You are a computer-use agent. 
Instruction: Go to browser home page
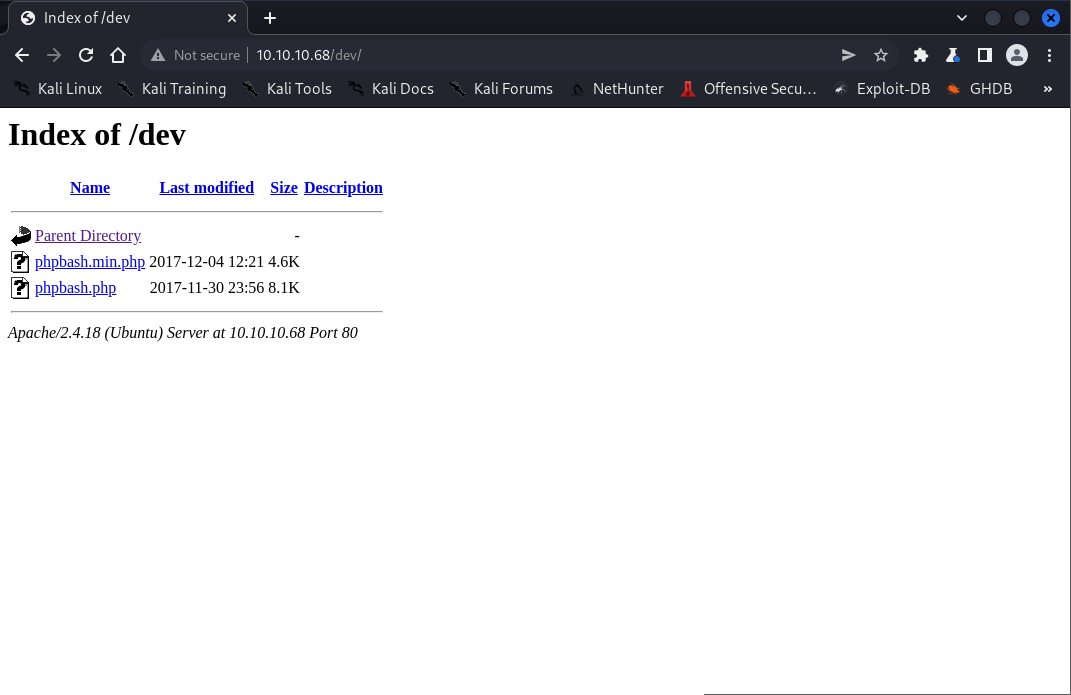[118, 55]
